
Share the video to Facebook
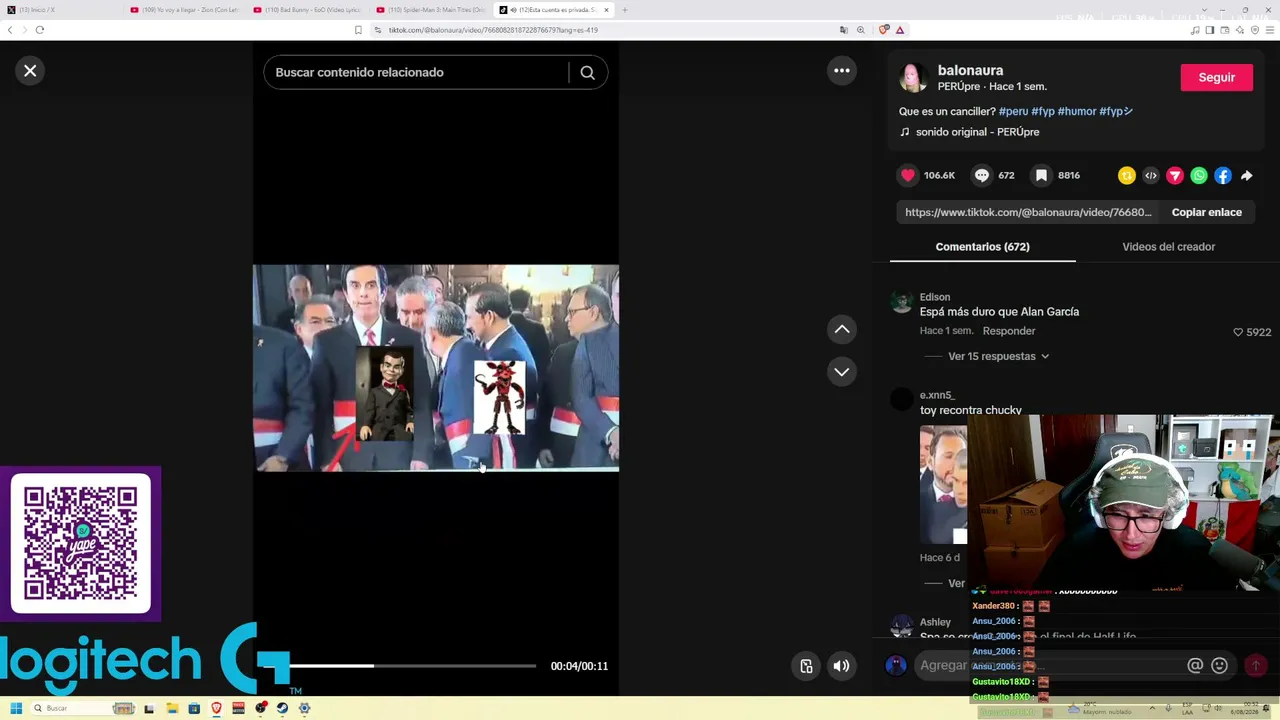1223,176
